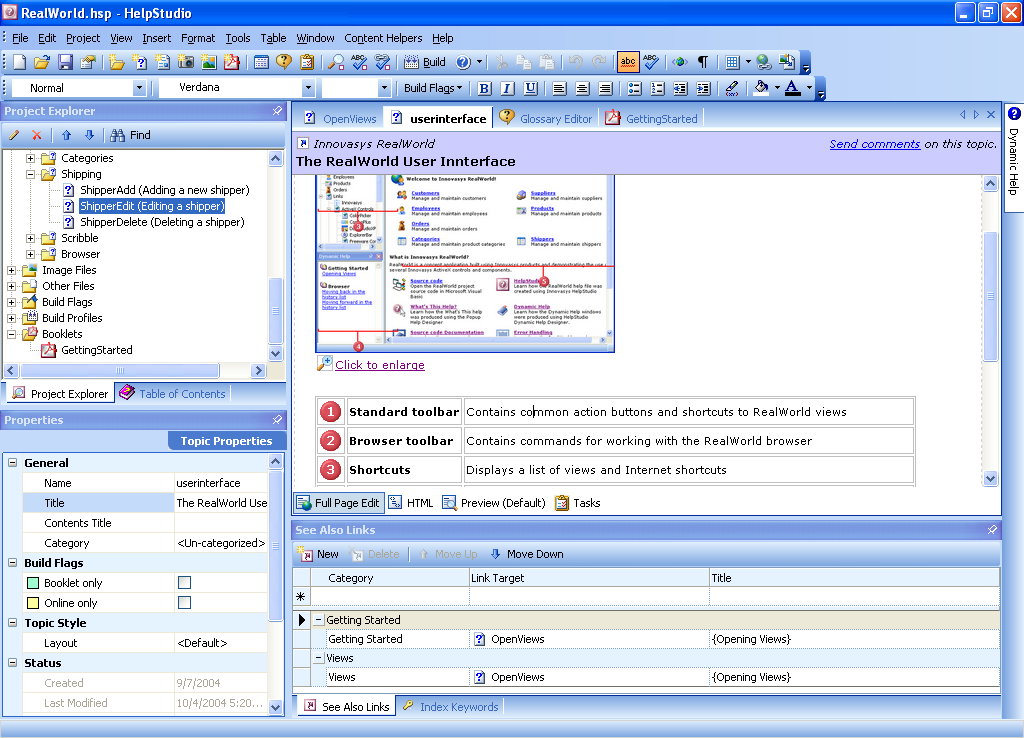Screen dimensions: 1024x738
Task: Open the Normal paragraph style dropdown
Action: click(138, 88)
